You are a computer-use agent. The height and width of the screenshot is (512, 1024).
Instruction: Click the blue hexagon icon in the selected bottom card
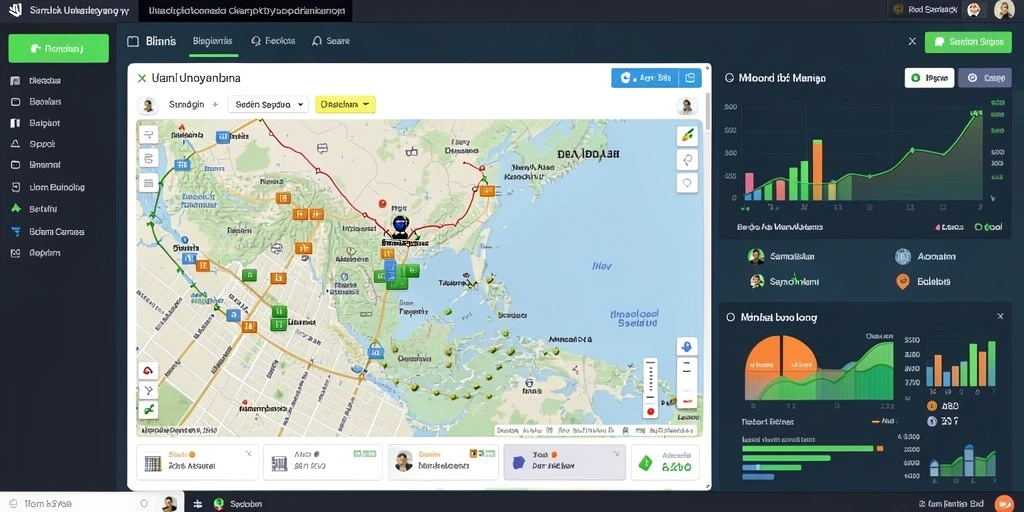tap(519, 462)
